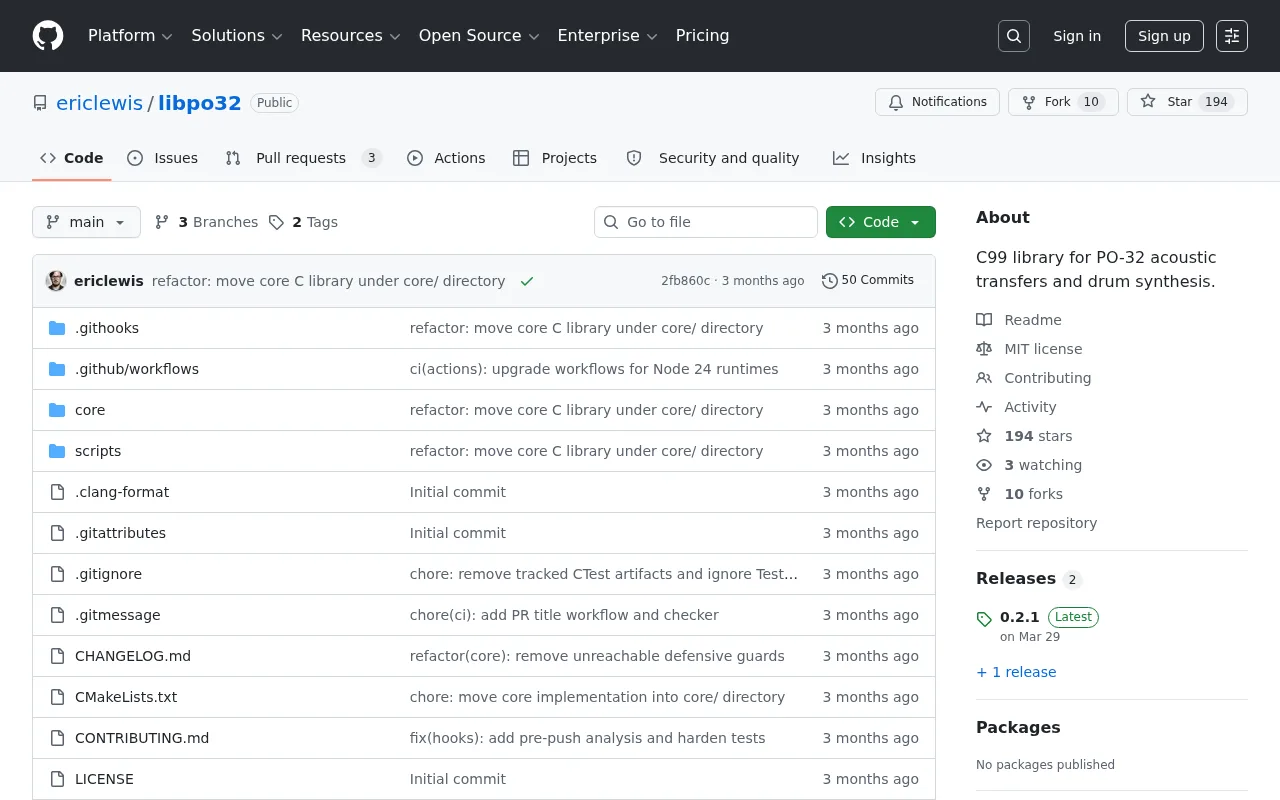Open ericlewis owner profile link
1280x800 pixels.
pyautogui.click(x=99, y=103)
